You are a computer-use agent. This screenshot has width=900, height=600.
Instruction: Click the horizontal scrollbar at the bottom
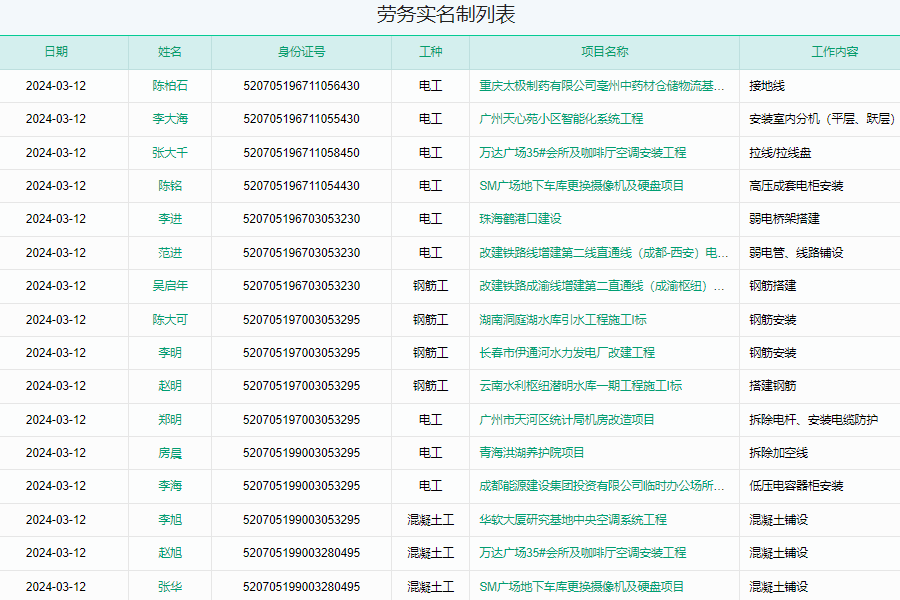click(450, 595)
